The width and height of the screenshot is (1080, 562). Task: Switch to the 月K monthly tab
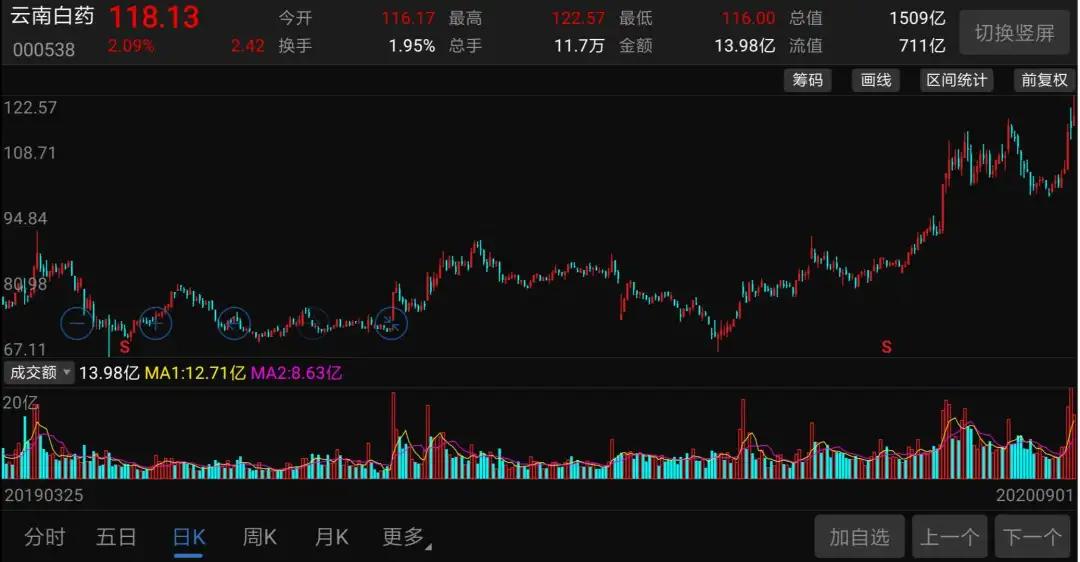coord(331,537)
